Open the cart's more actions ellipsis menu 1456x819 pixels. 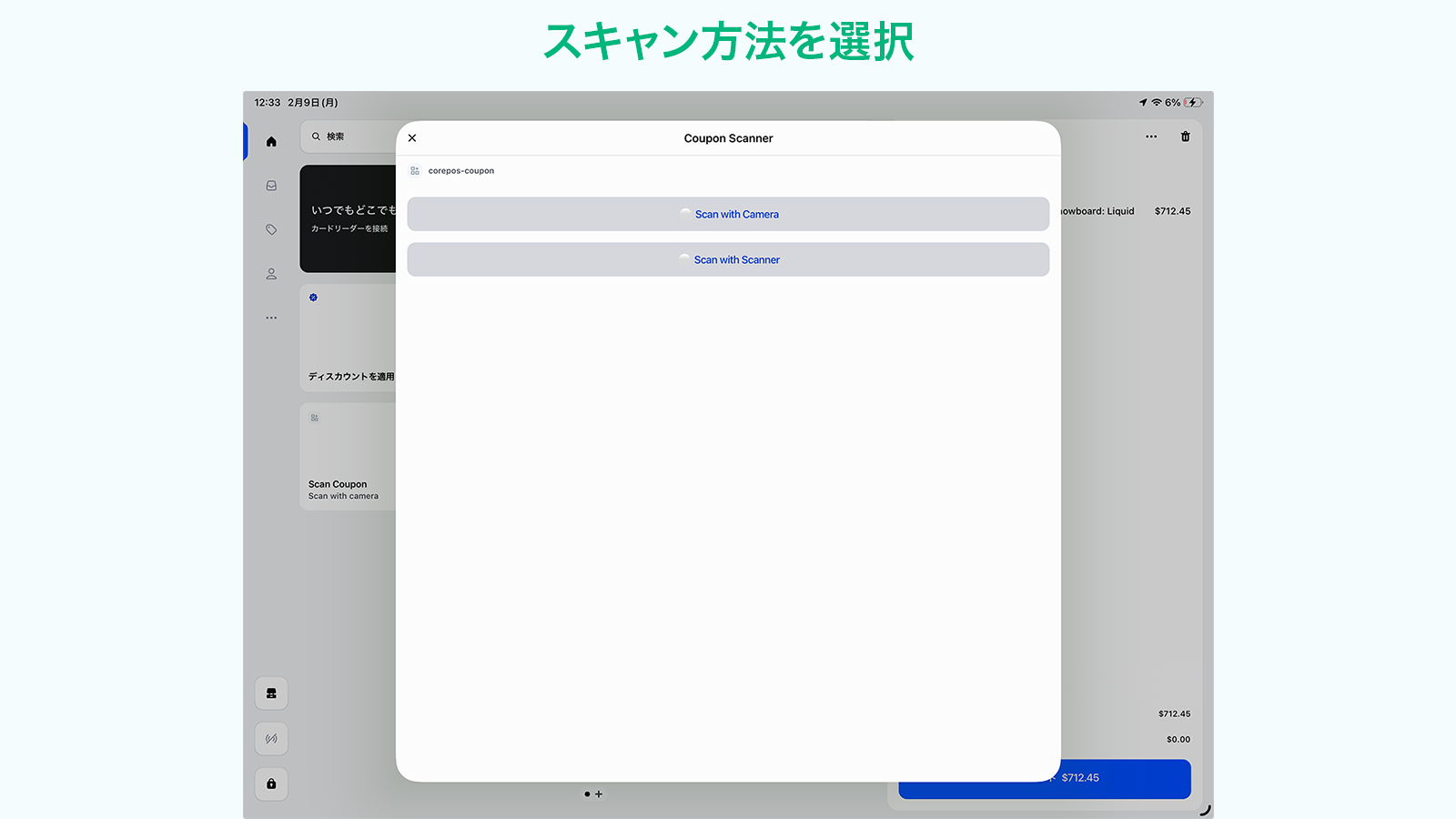[x=1149, y=136]
